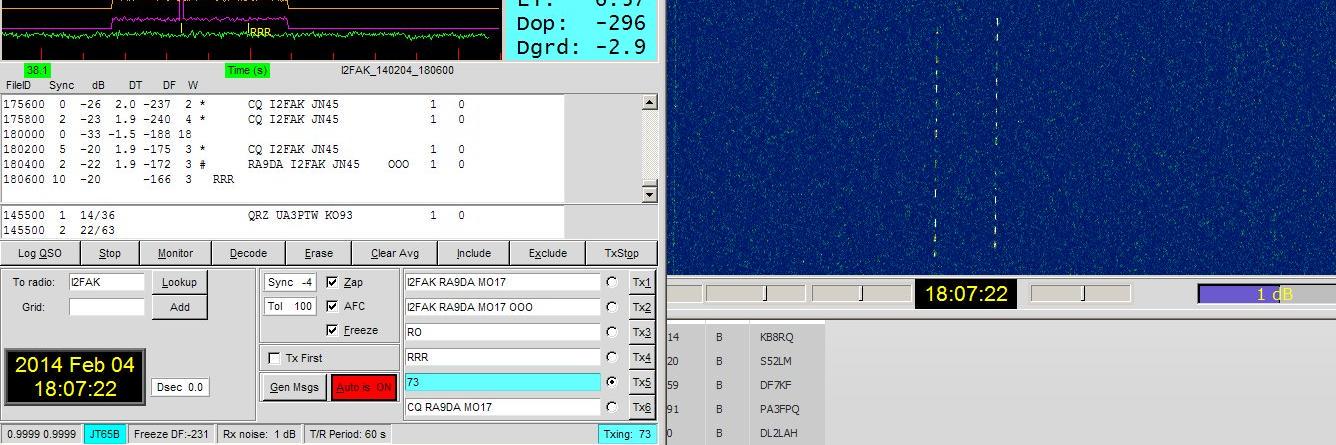The height and width of the screenshot is (445, 1336).
Task: Click the Add button next to Grid
Action: pyautogui.click(x=179, y=307)
